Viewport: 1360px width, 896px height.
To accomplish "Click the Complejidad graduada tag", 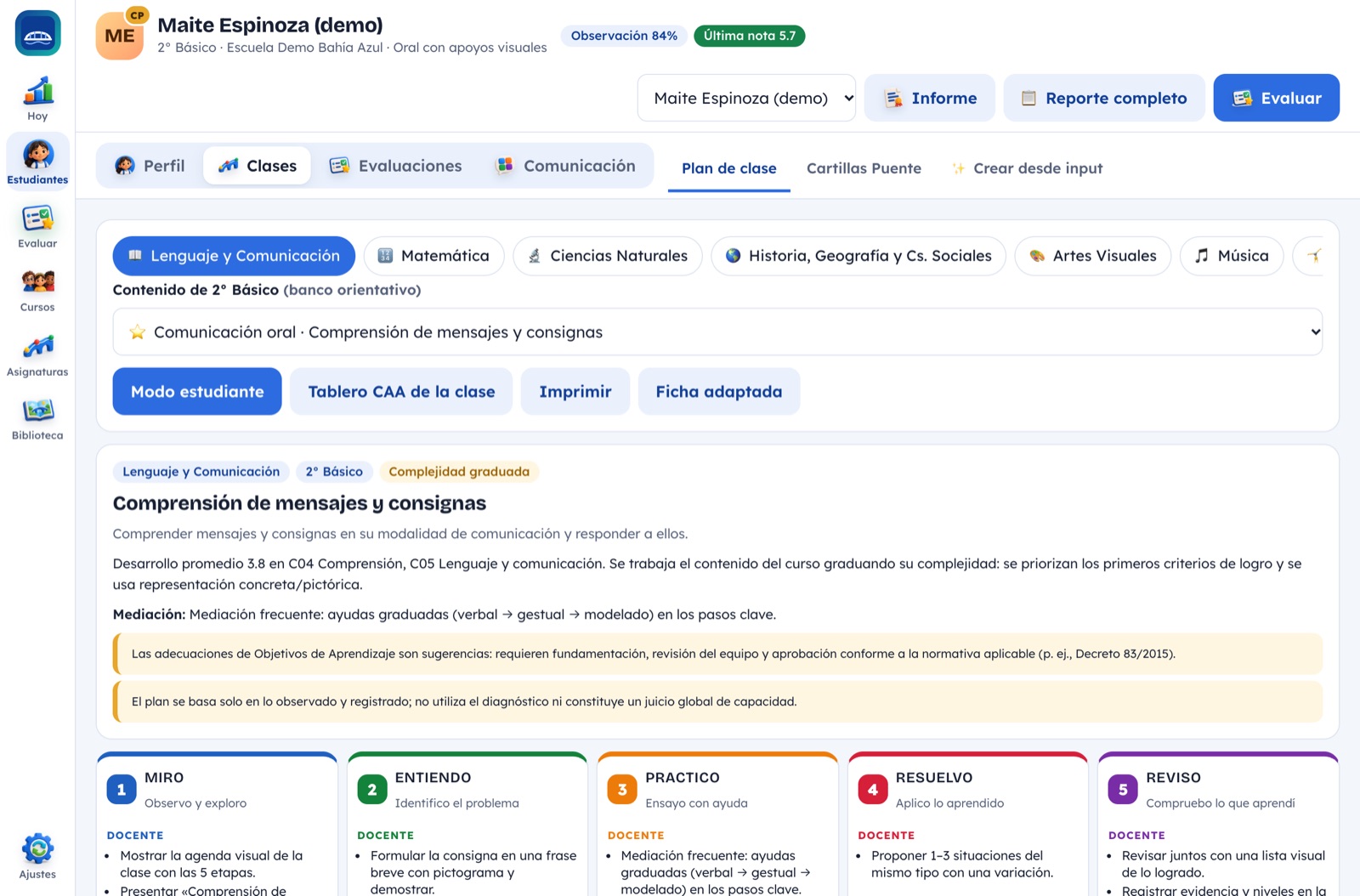I will (459, 472).
